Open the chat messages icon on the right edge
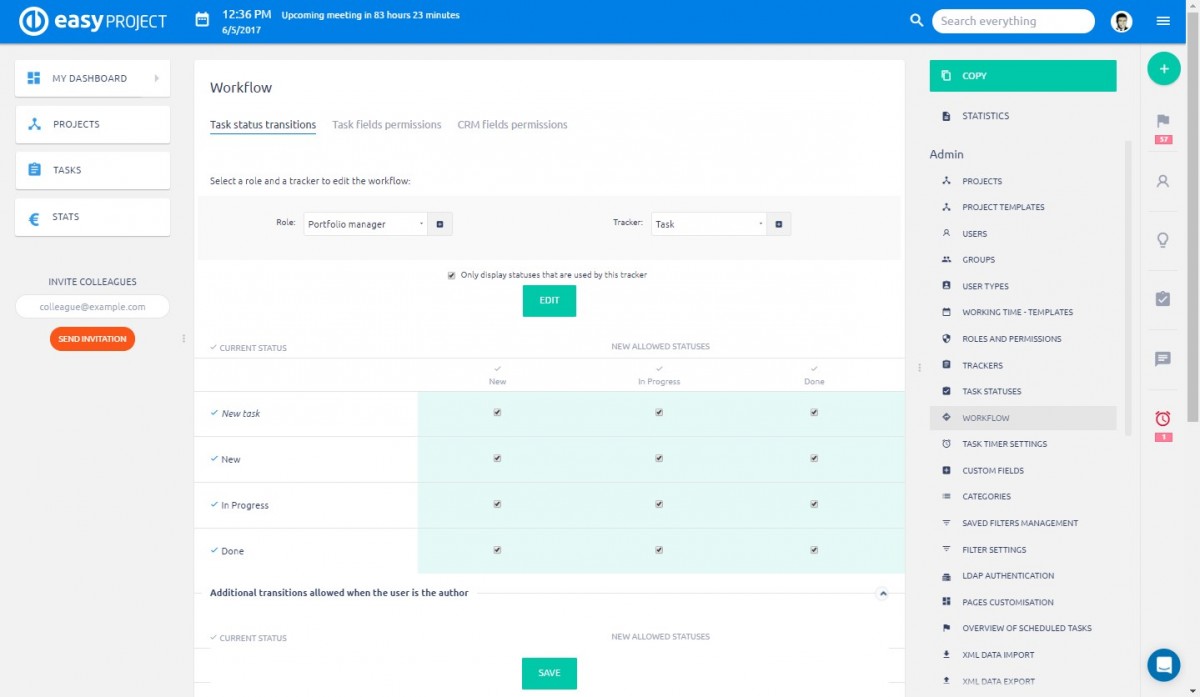Viewport: 1200px width, 697px height. click(1163, 360)
